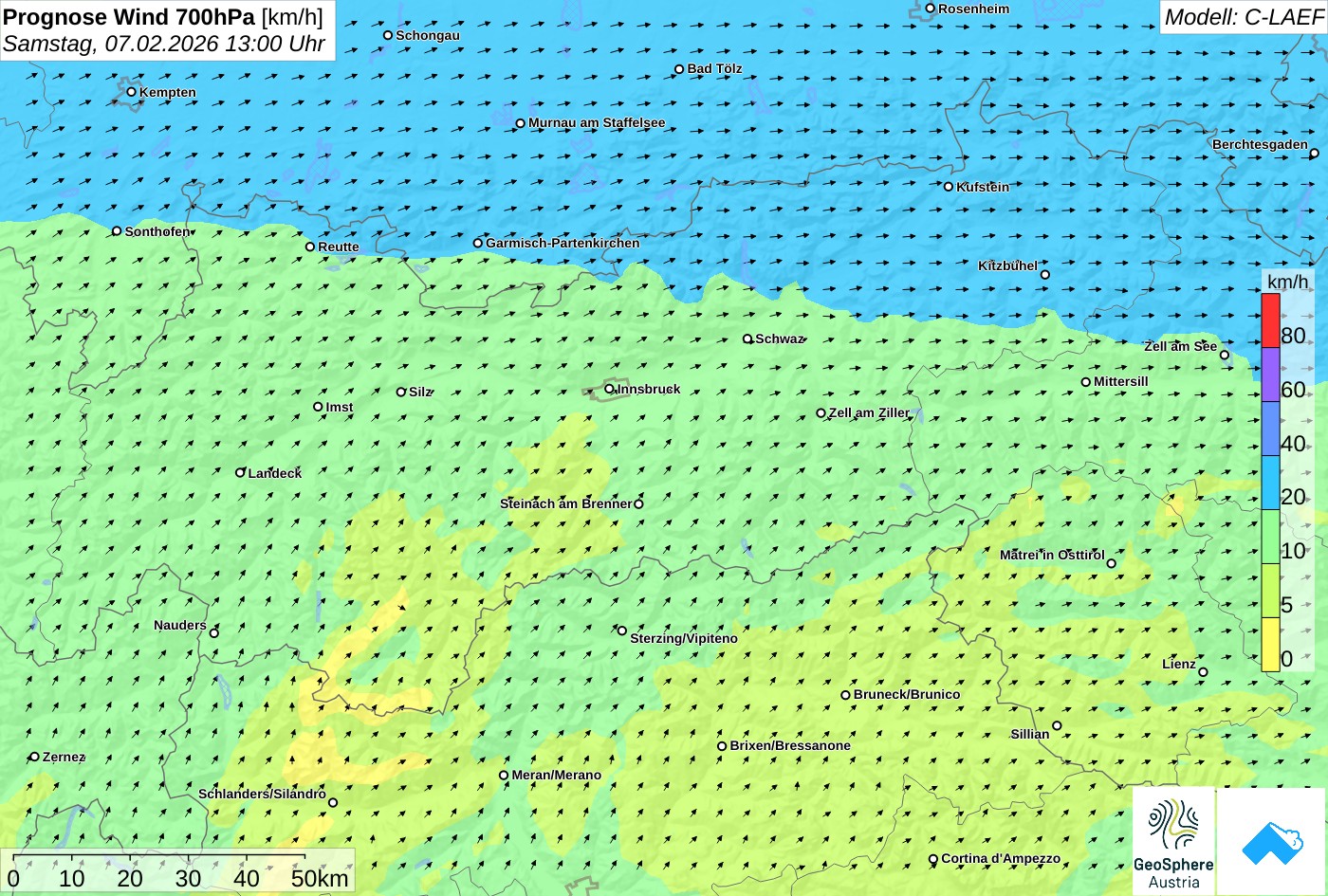Click the Kitzbühel location marker
Image resolution: width=1328 pixels, height=896 pixels.
tap(1045, 275)
